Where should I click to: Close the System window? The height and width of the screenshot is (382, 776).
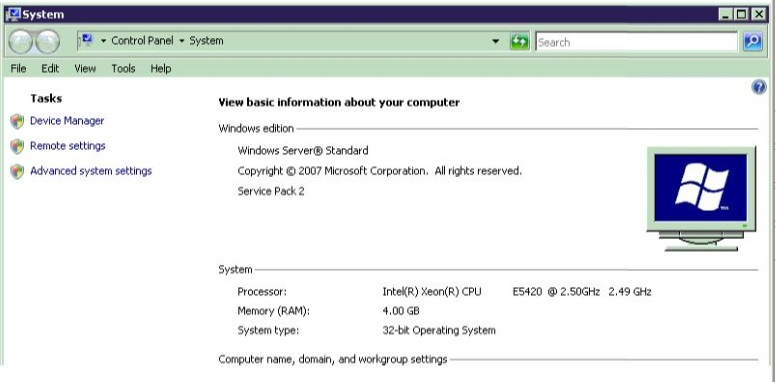[x=758, y=15]
